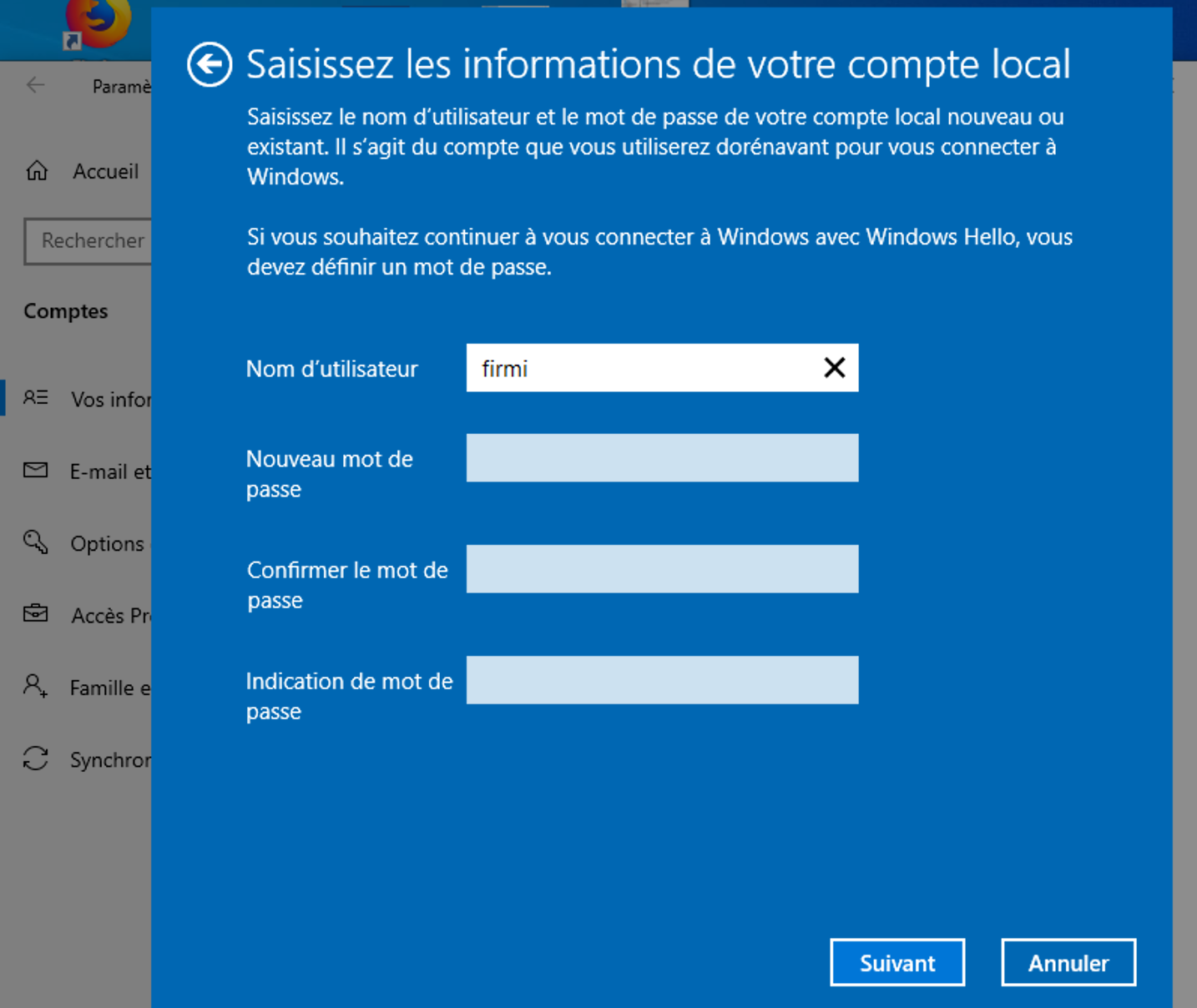Click the Vos infos person card icon
Viewport: 1197px width, 1008px height.
pyautogui.click(x=35, y=398)
